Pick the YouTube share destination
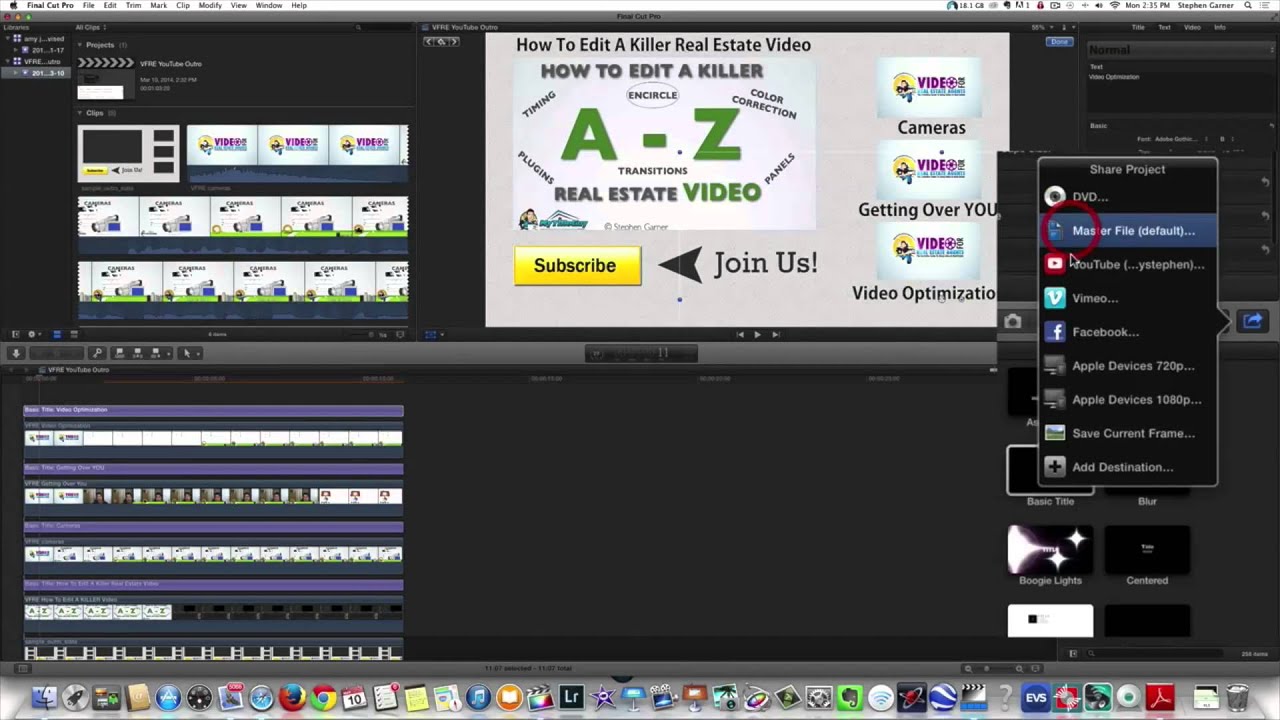This screenshot has width=1280, height=720. click(x=1127, y=265)
